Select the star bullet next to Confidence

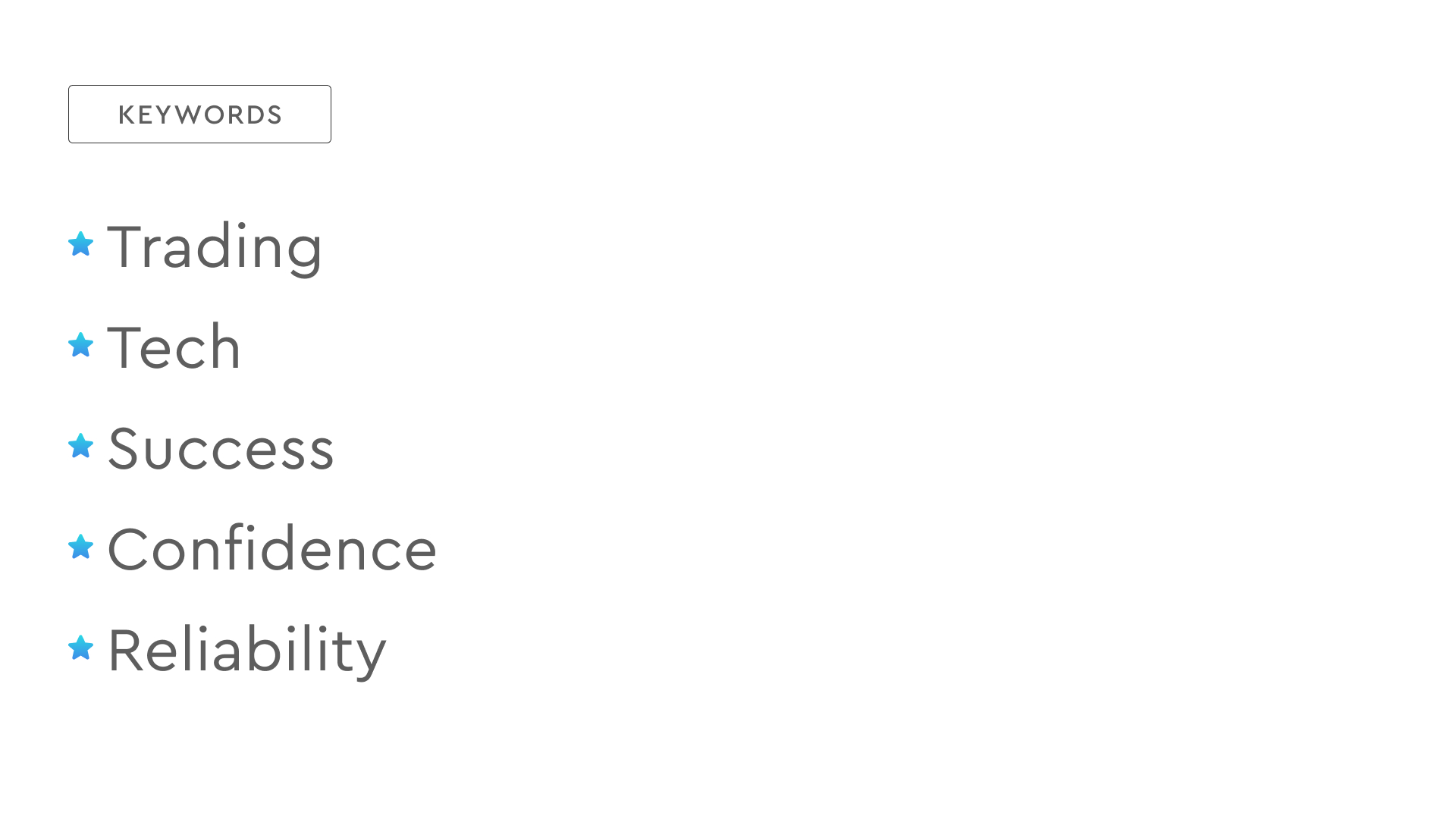click(x=80, y=547)
